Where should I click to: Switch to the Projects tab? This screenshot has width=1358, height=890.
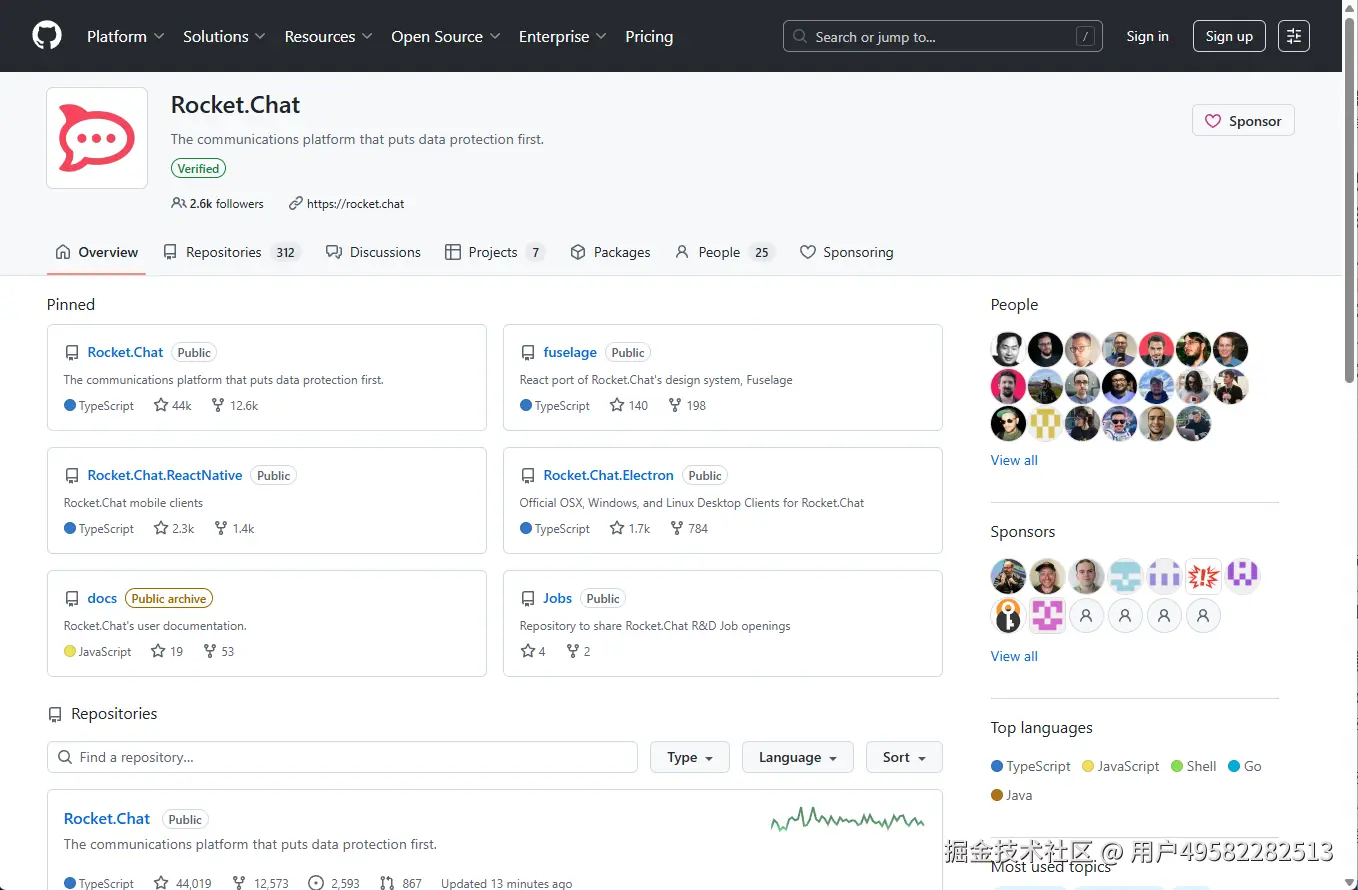495,252
